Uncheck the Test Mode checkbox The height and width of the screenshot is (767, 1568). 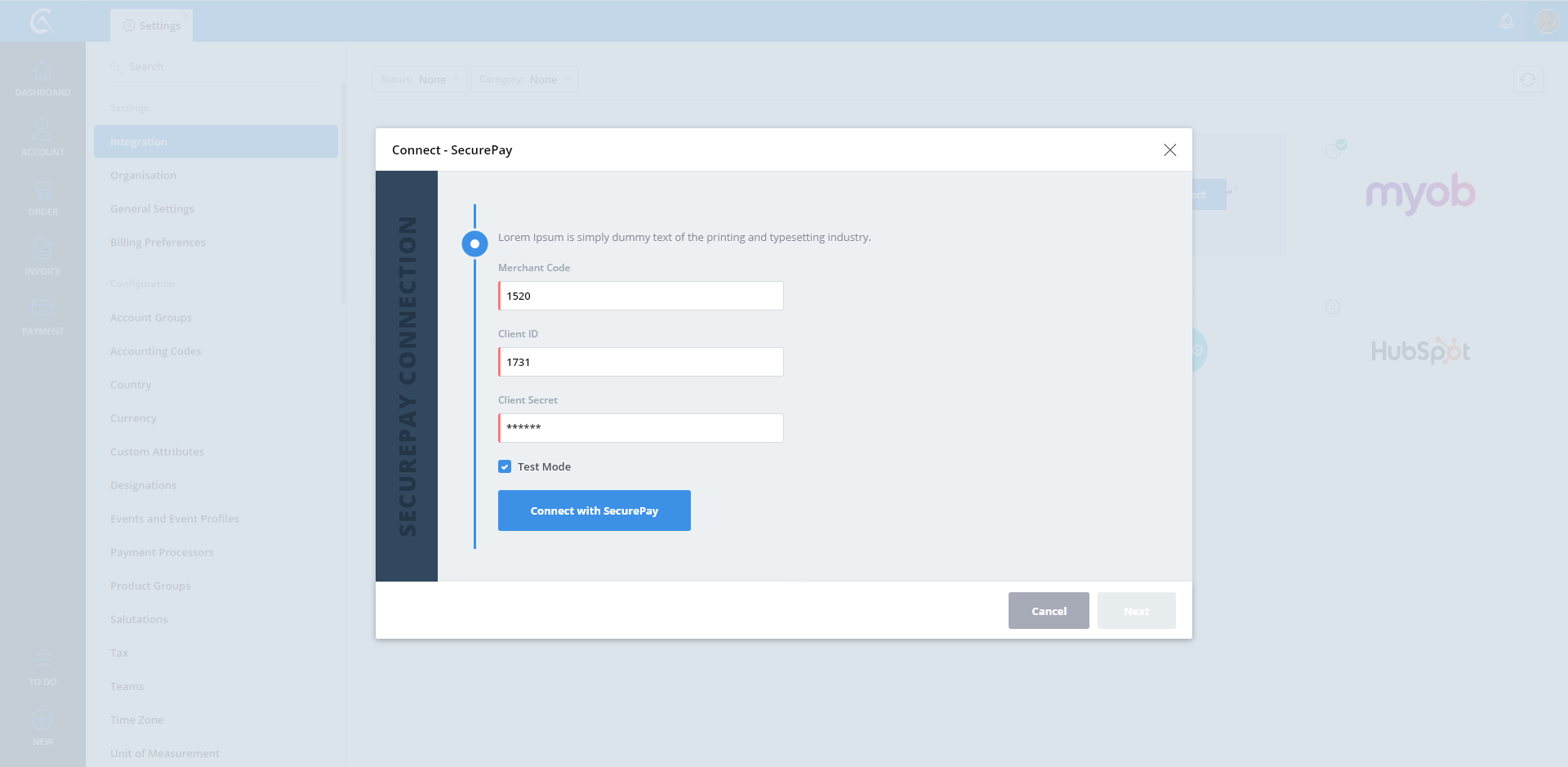coord(505,466)
